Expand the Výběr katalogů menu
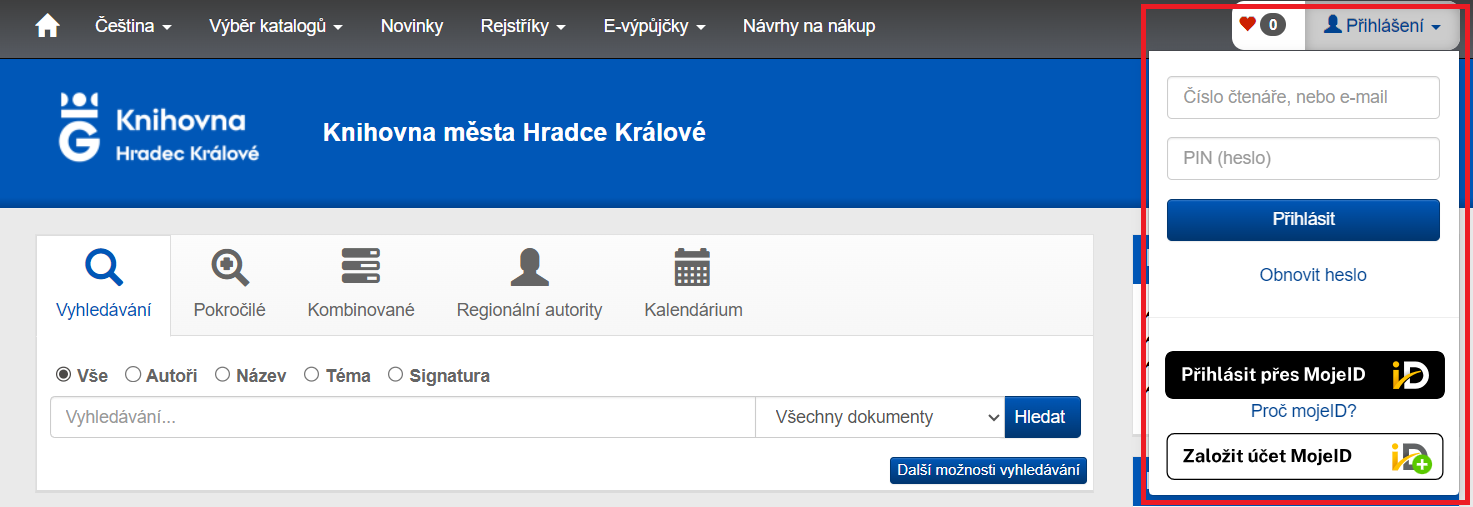 (276, 27)
